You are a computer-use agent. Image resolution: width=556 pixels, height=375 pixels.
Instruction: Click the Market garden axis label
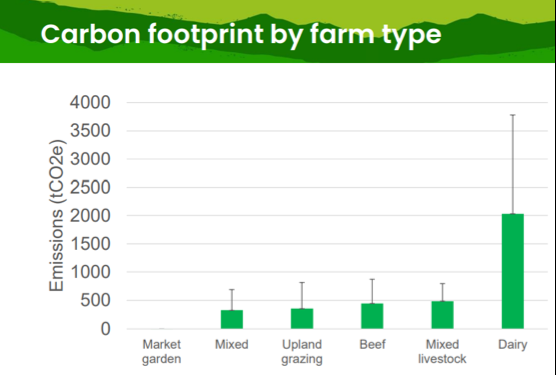pyautogui.click(x=162, y=351)
